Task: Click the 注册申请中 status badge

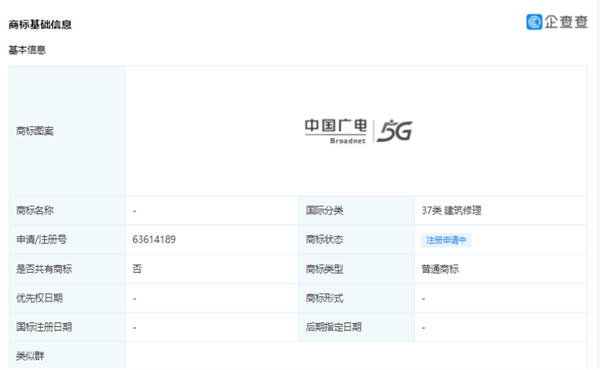Action: [446, 240]
